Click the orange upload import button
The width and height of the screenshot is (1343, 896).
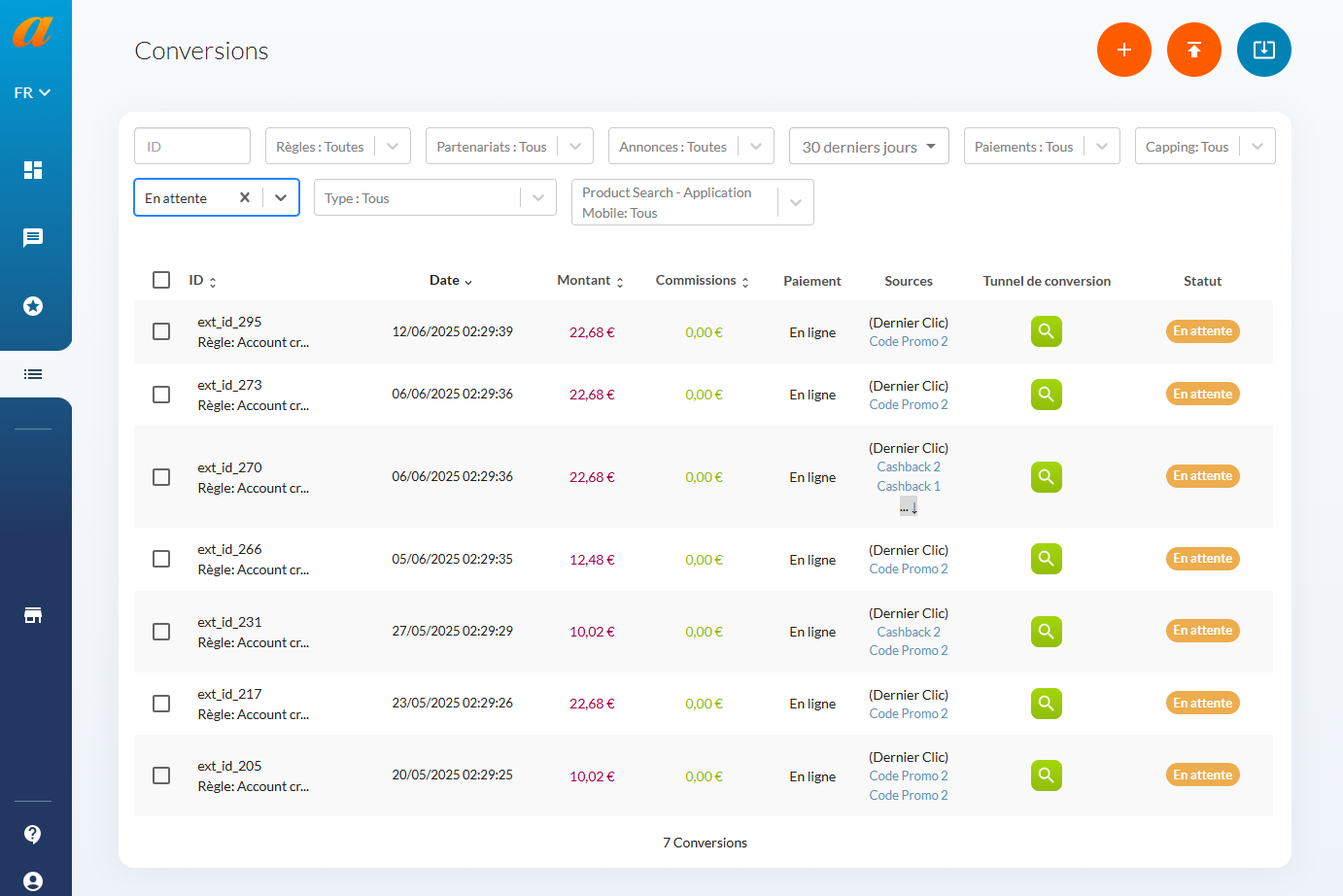coord(1194,50)
